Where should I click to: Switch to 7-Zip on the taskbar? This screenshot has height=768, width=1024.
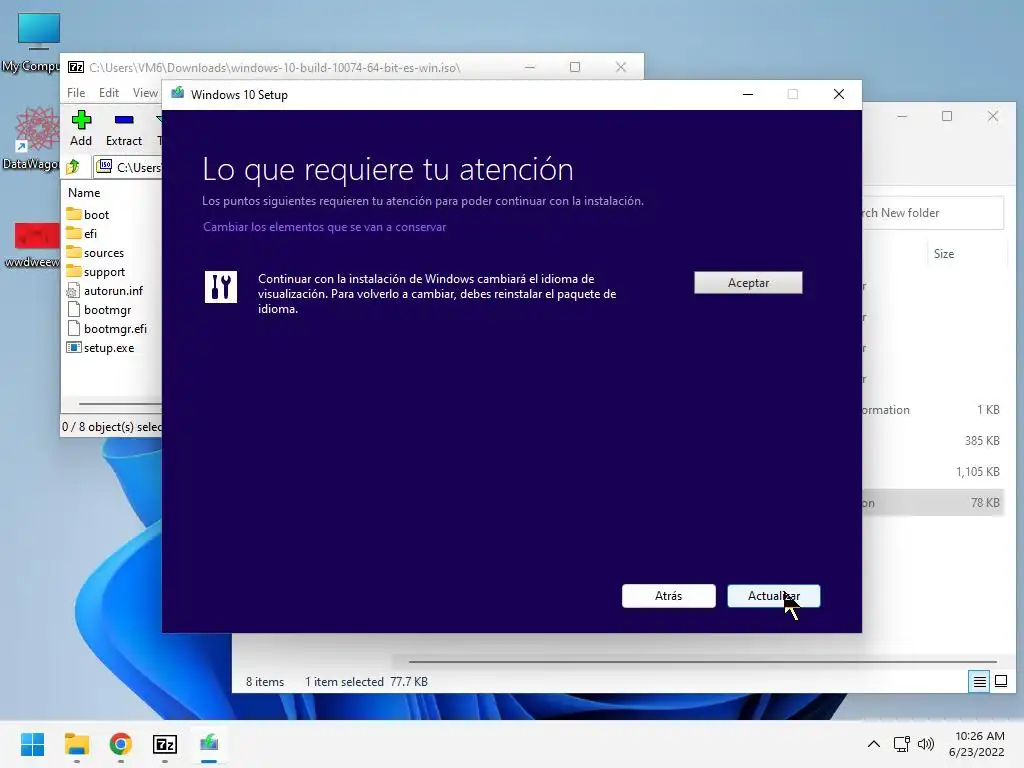165,744
